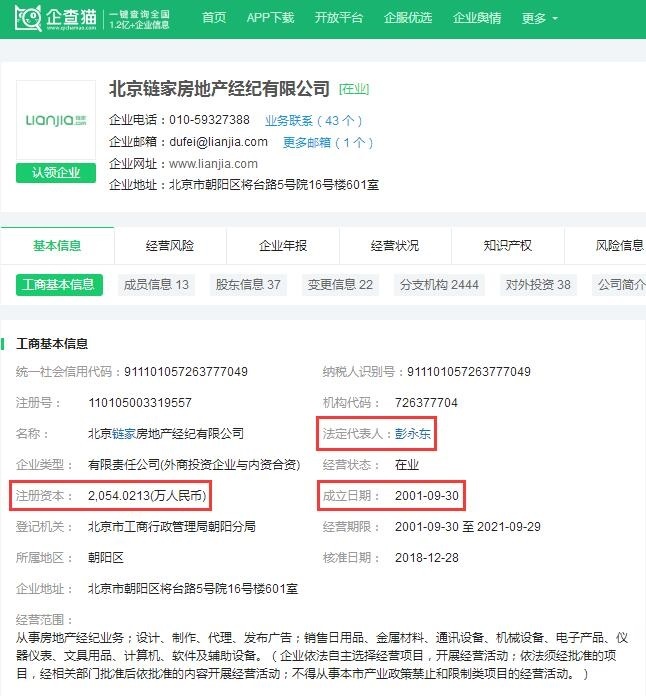
Task: Select the 成员信息 13 sub-tab
Action: [x=156, y=285]
